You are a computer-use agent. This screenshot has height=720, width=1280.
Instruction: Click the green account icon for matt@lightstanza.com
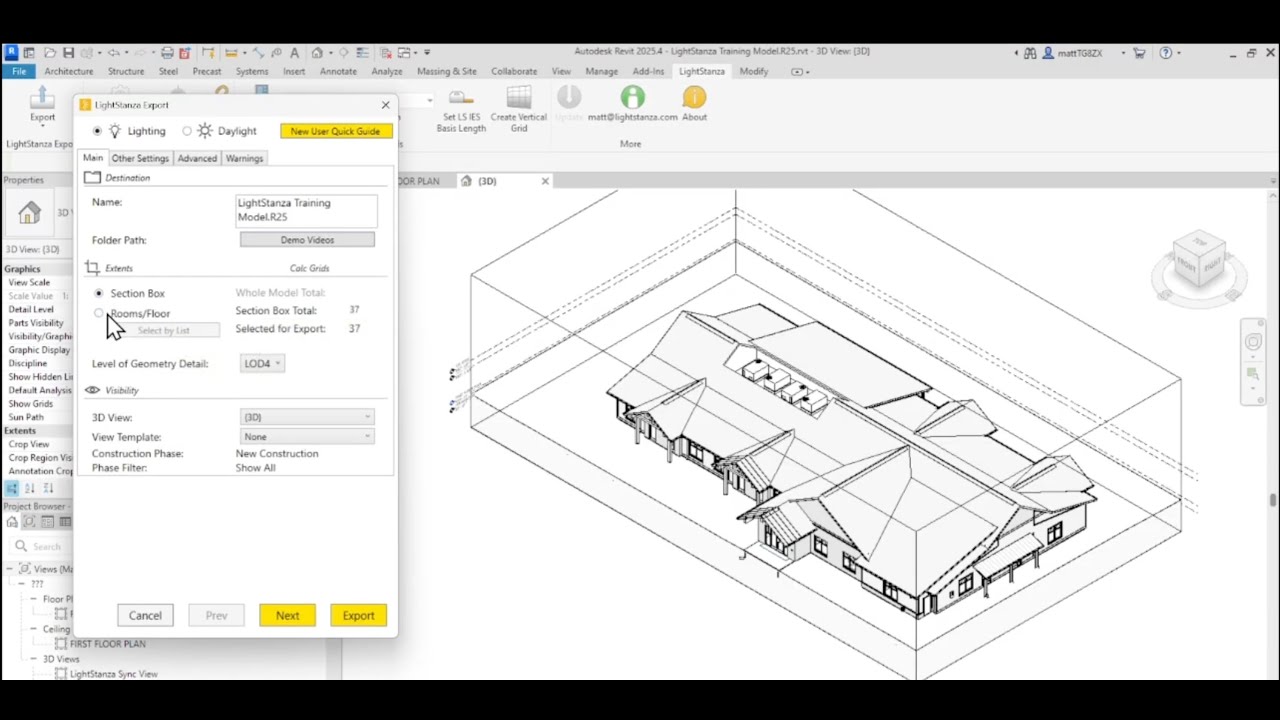click(632, 98)
